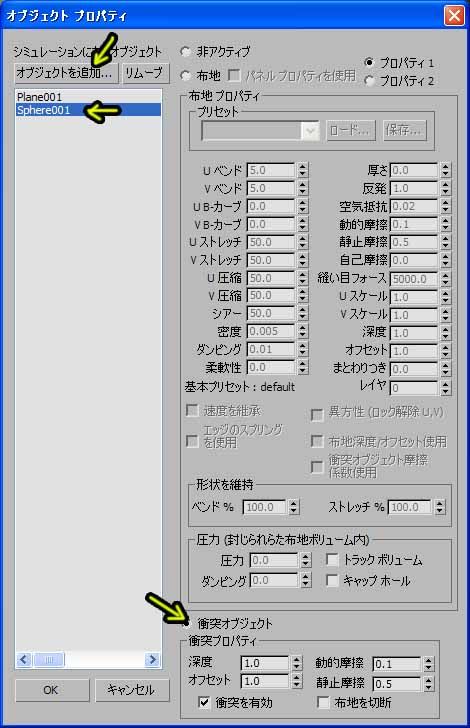Click the レイヤ value field
470x728 pixels.
(414, 387)
